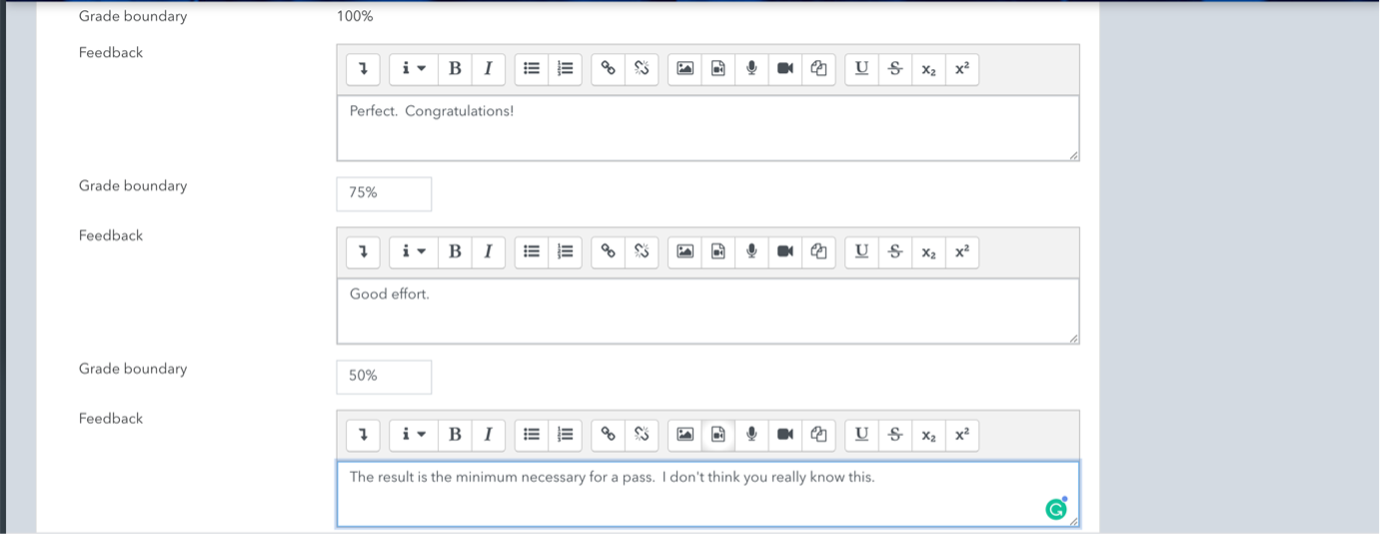Open paragraph styles in 'Perfect. Congratulations!' editor
The height and width of the screenshot is (537, 1384).
413,69
